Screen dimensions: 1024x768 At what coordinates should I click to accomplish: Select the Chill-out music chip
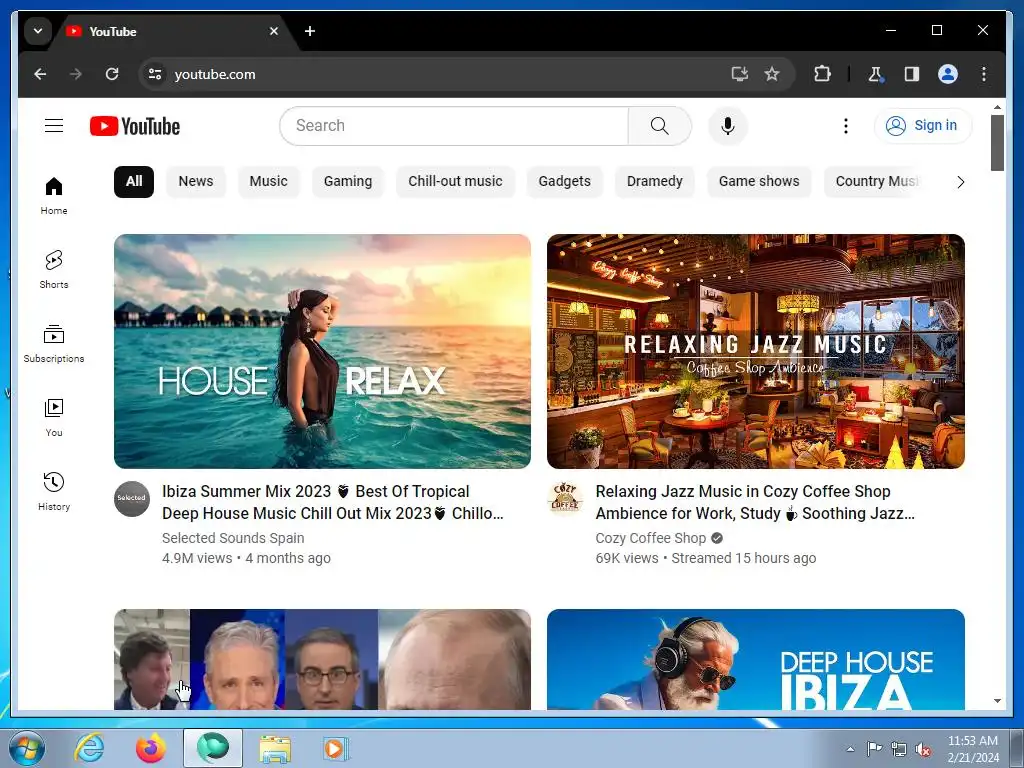point(455,182)
